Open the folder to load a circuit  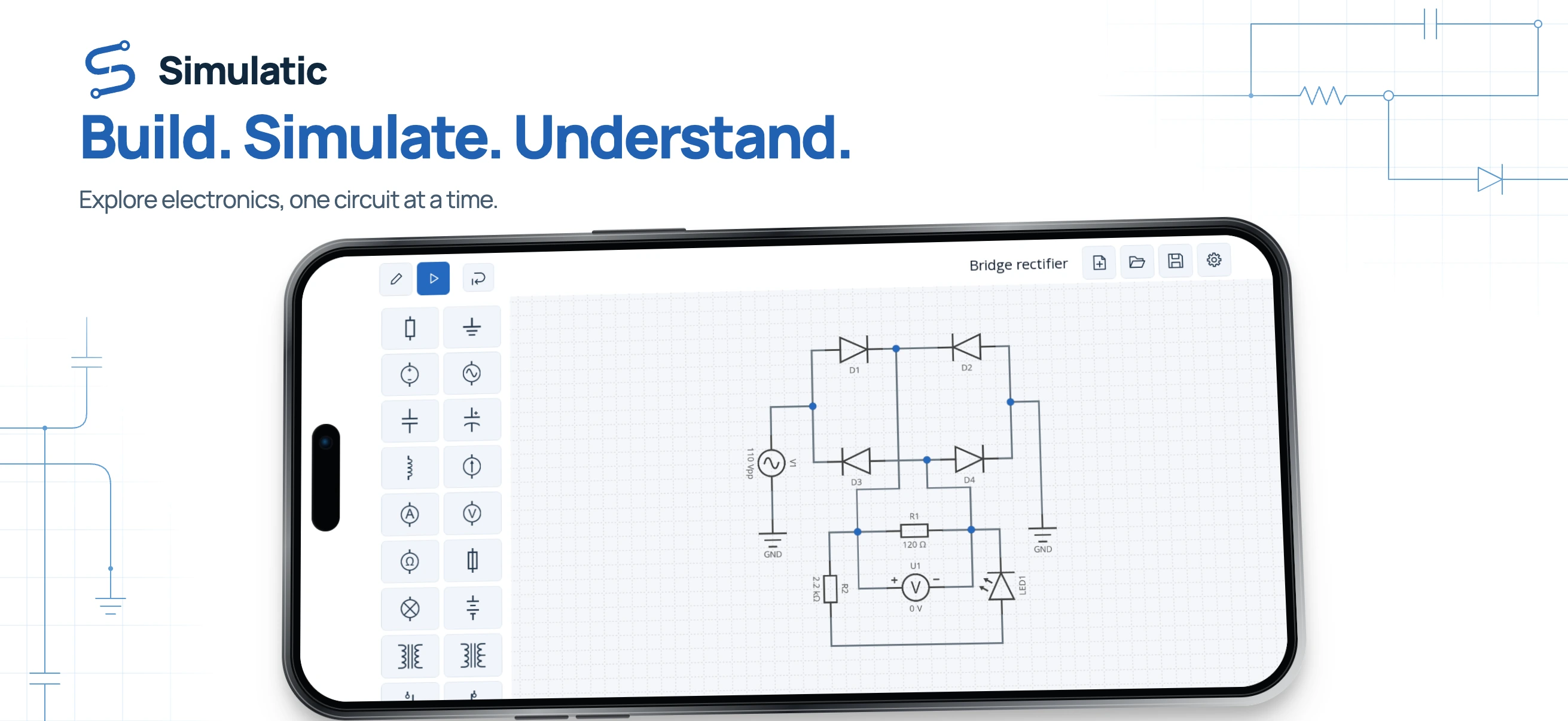click(x=1136, y=262)
